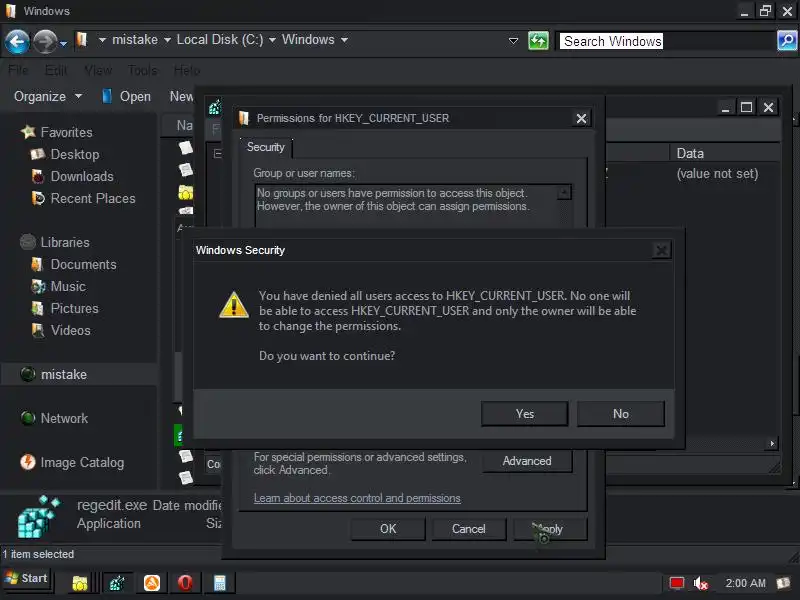Choose No in Windows Security dialog
The image size is (800, 600).
click(620, 413)
